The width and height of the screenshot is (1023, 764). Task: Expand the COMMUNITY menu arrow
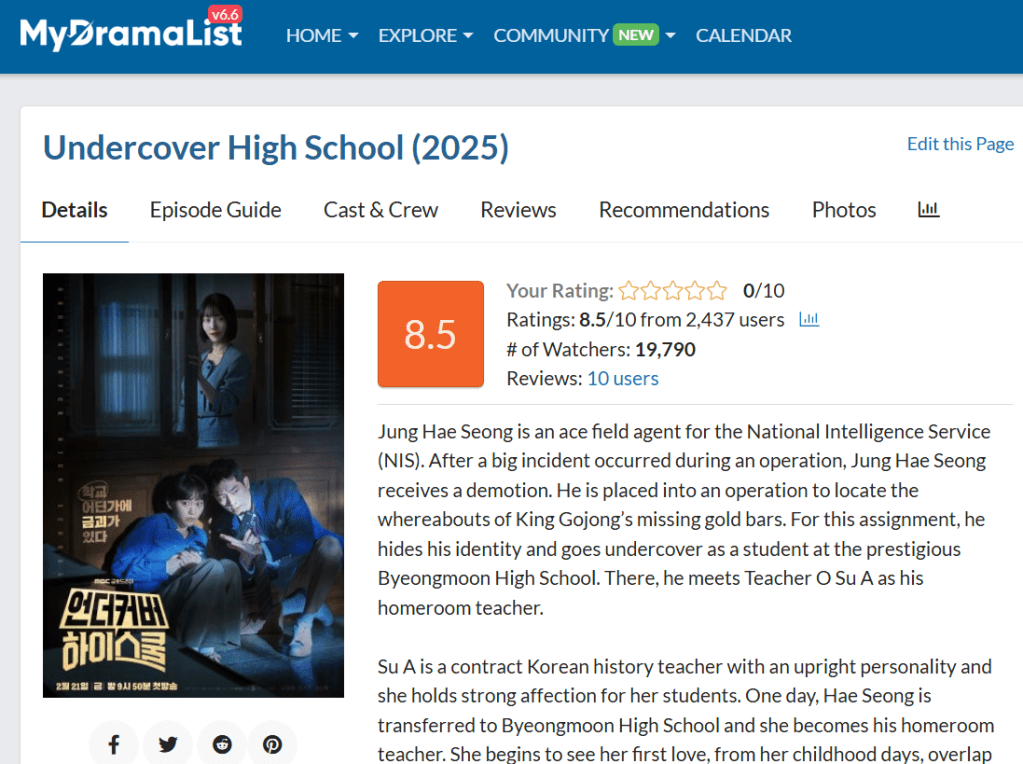[x=670, y=35]
